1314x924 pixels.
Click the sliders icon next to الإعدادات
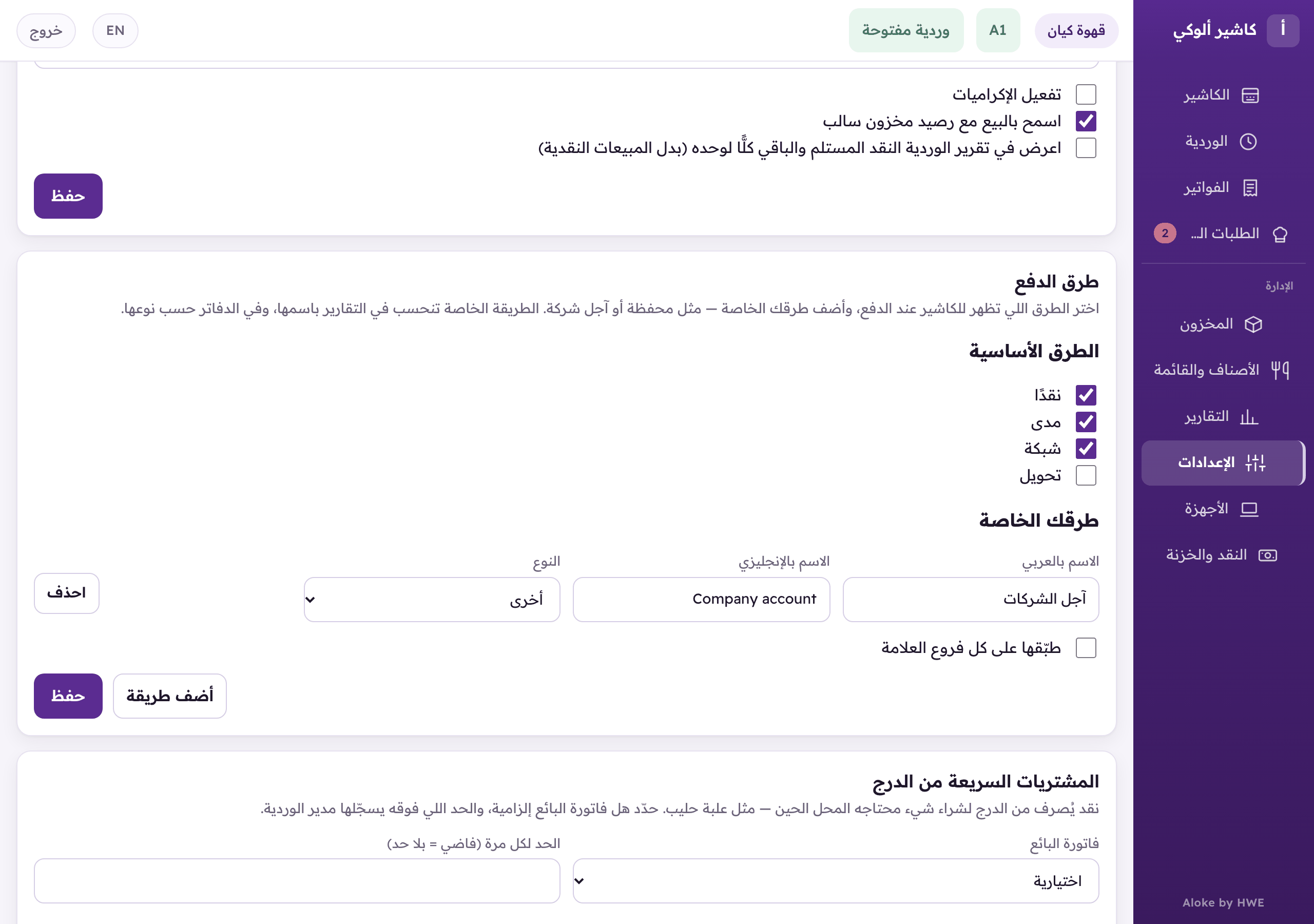coord(1255,463)
